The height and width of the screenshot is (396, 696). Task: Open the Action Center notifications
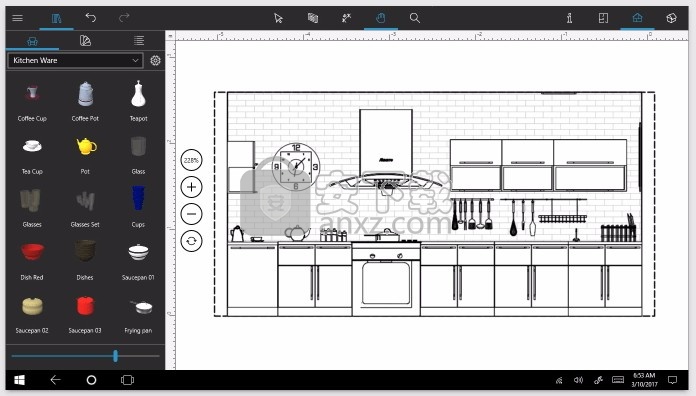(x=673, y=380)
